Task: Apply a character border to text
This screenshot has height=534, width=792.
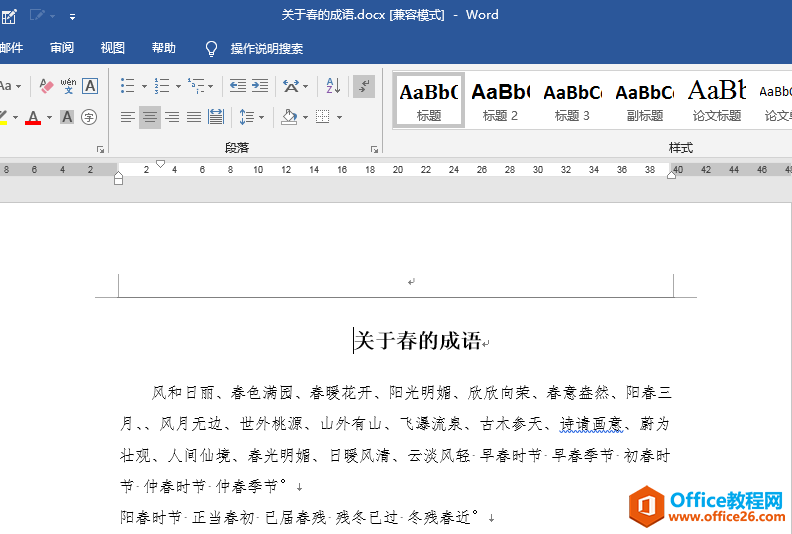Action: 90,86
